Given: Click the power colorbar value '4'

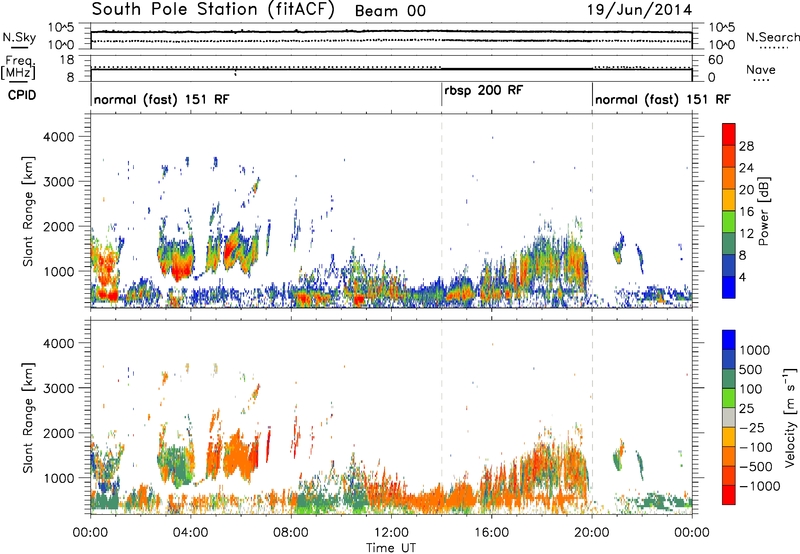Looking at the screenshot, I should point(742,277).
